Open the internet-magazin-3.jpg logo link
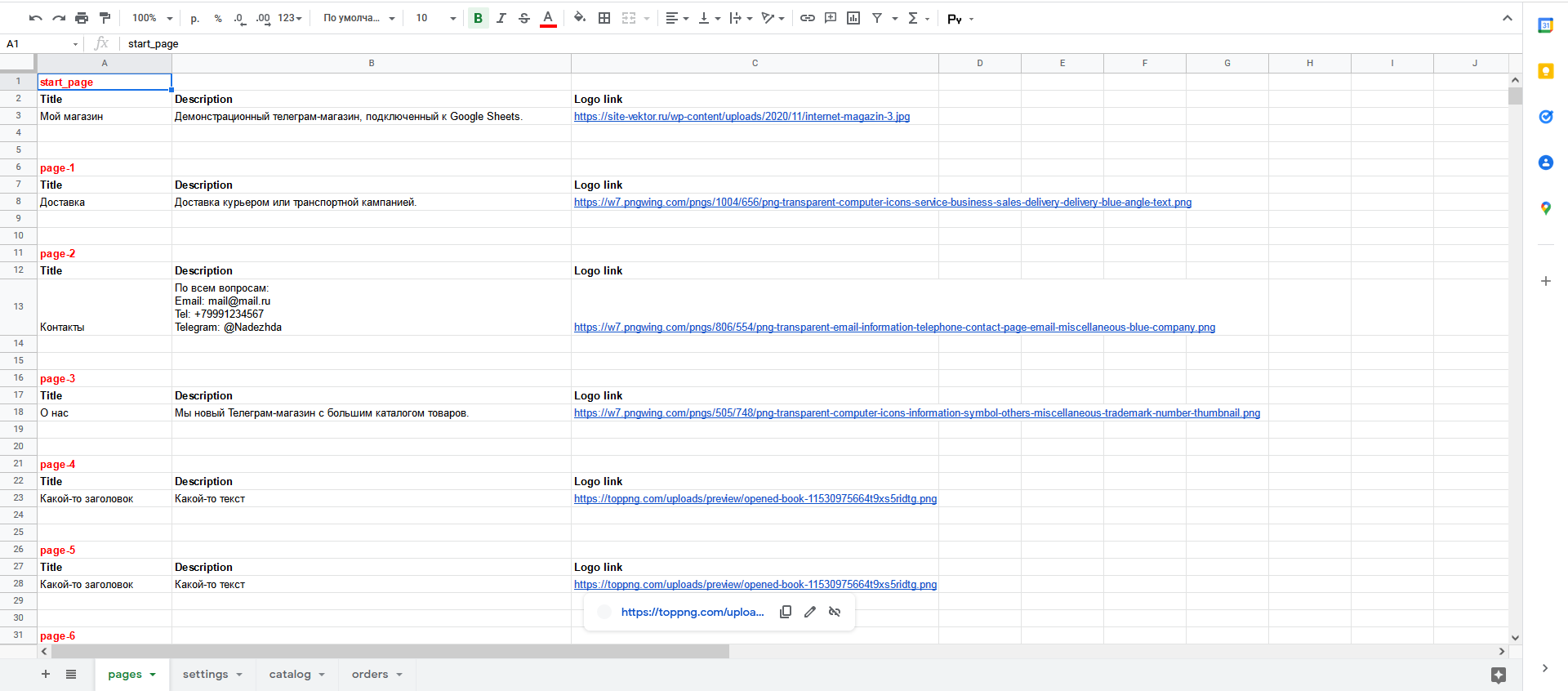Viewport: 1568px width, 691px height. point(742,117)
